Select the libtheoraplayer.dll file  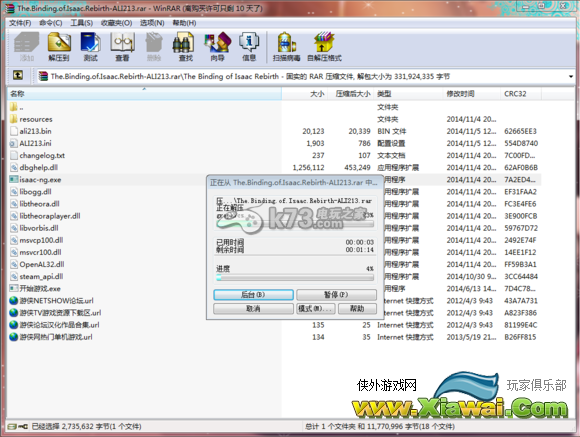(45, 216)
